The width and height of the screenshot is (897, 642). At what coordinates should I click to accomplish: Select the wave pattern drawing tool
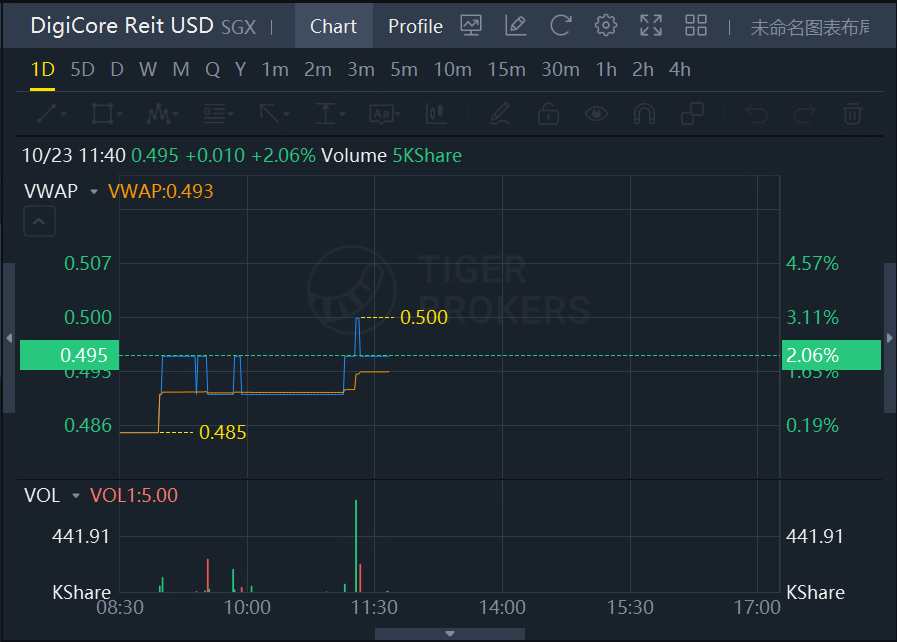tap(158, 114)
